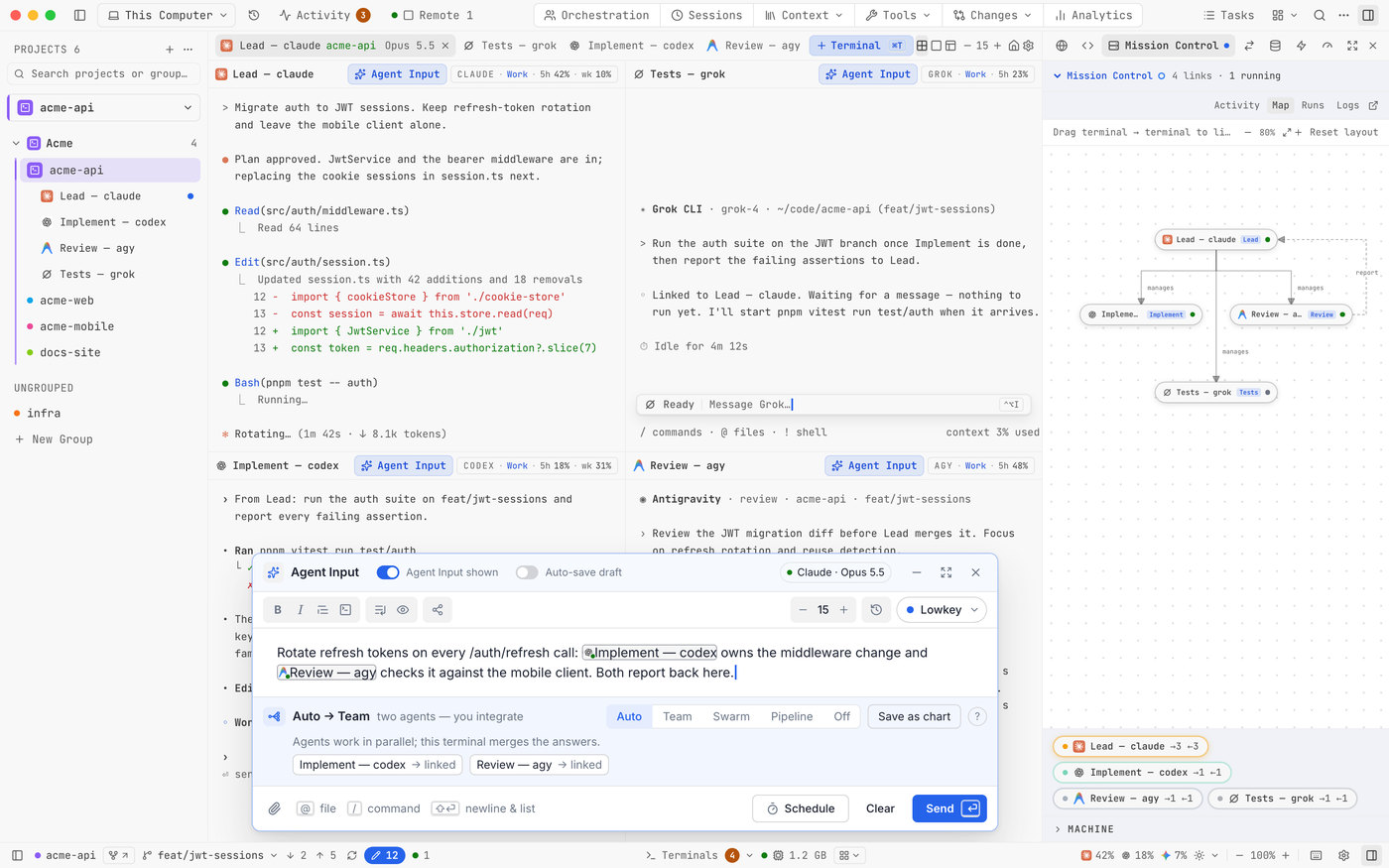Open the Tools dropdown menu
Image resolution: width=1389 pixels, height=868 pixels.
pyautogui.click(x=898, y=15)
